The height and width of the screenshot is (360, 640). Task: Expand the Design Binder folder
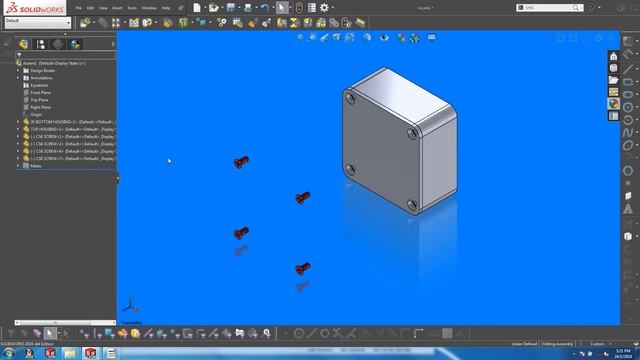coord(18,70)
